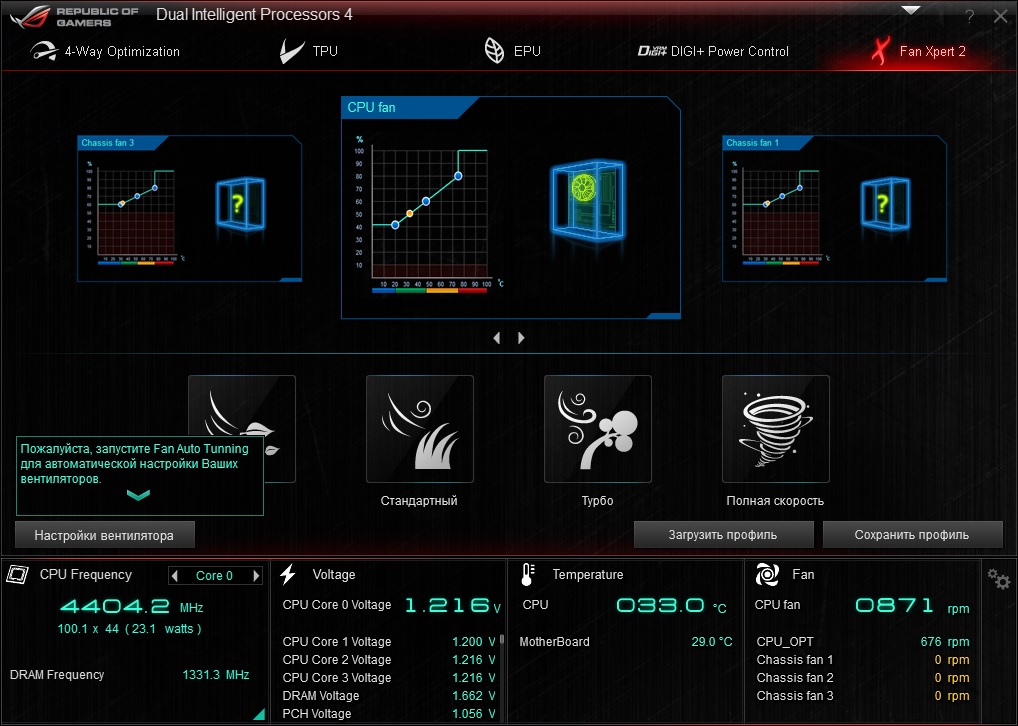The height and width of the screenshot is (726, 1018).
Task: Click the red Fan Xpert X icon
Action: [880, 51]
